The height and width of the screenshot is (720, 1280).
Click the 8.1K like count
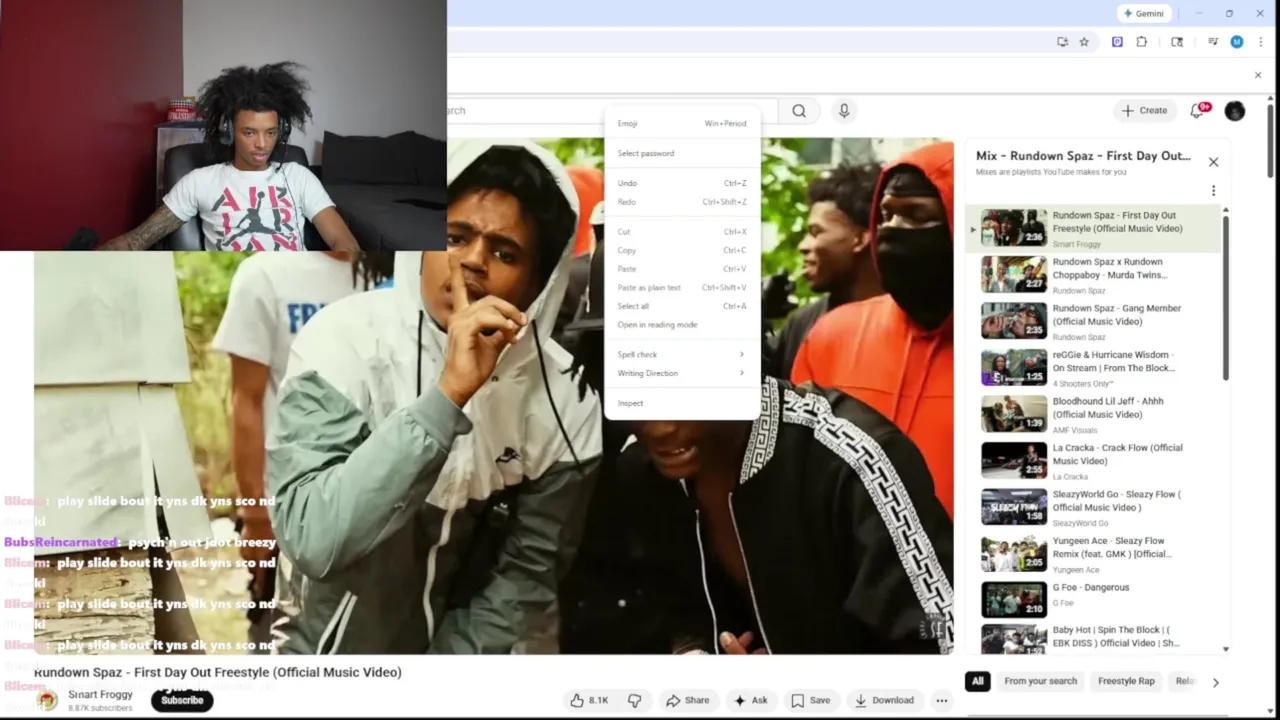[x=598, y=700]
